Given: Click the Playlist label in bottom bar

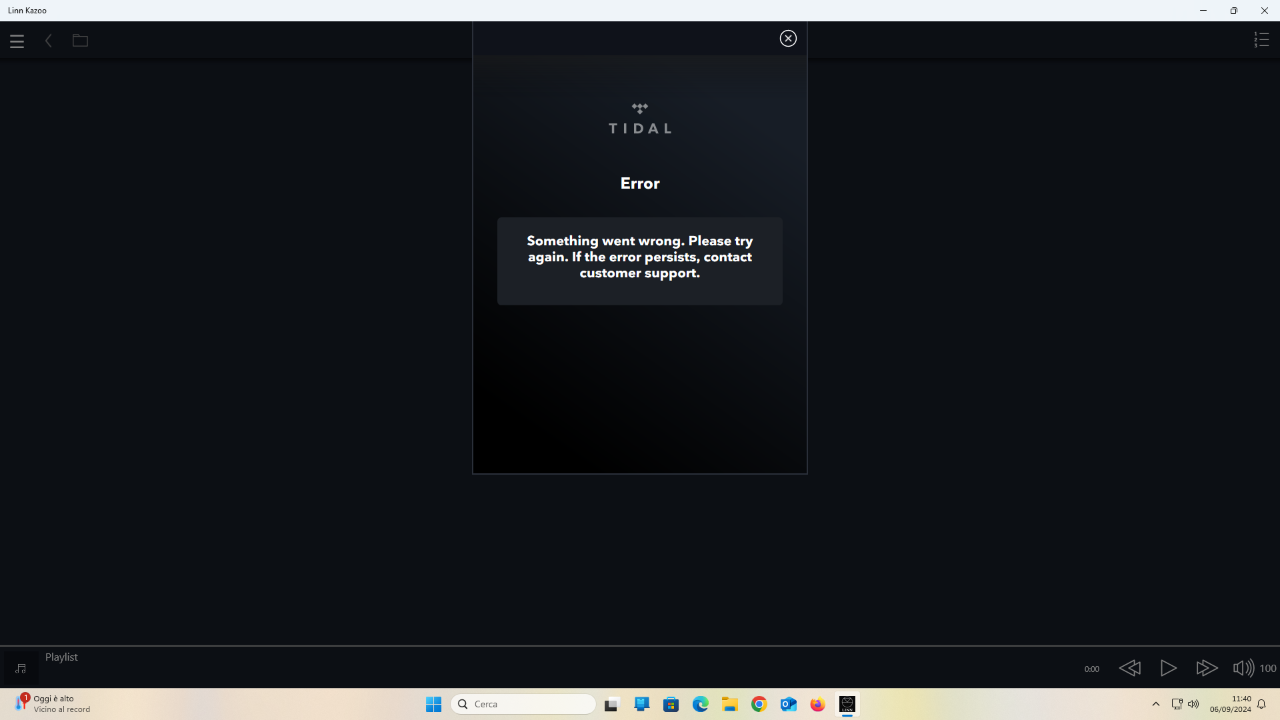Looking at the screenshot, I should click(x=61, y=657).
